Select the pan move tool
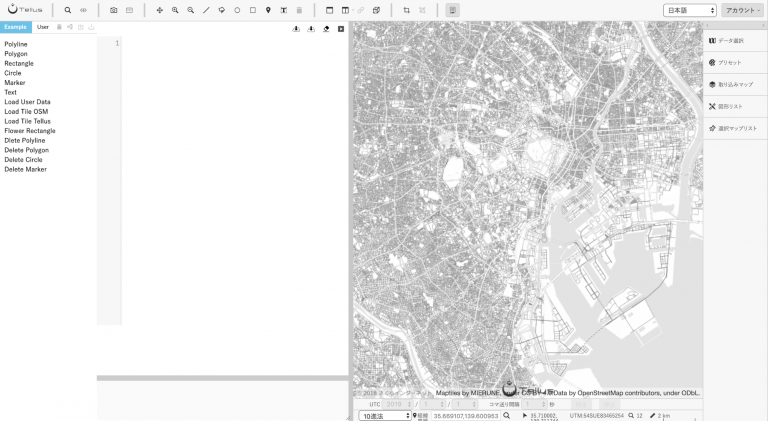This screenshot has height=421, width=768. tap(159, 10)
